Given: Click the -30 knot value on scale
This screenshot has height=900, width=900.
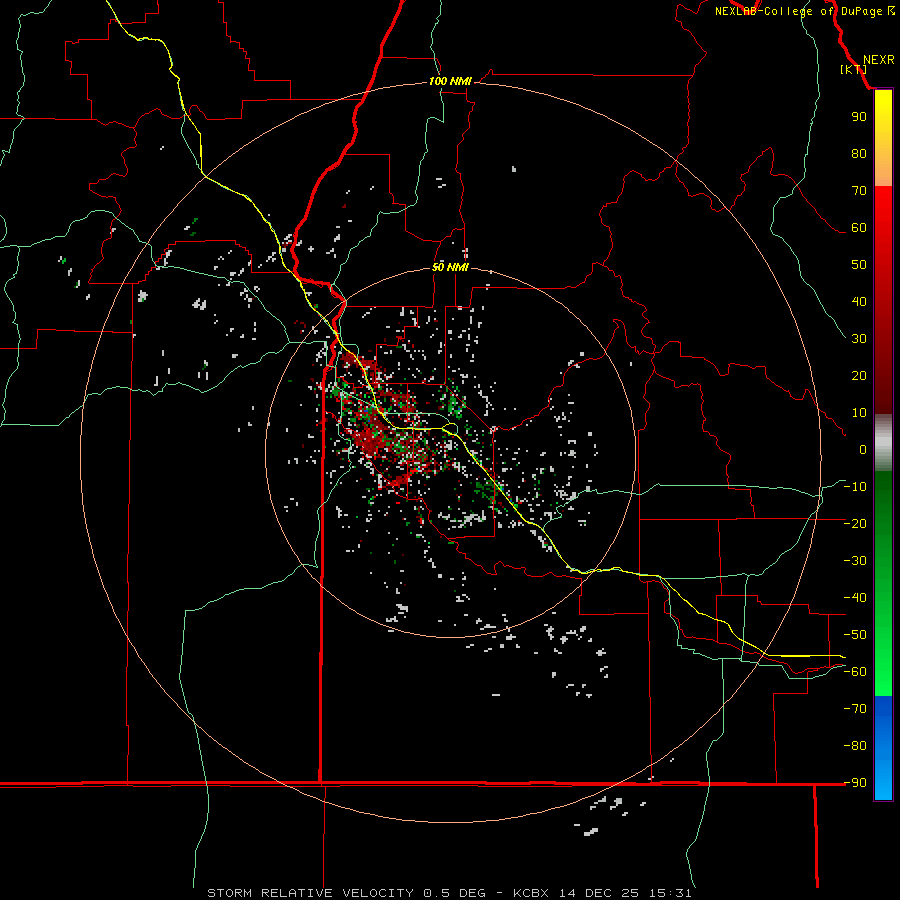Looking at the screenshot, I should pos(855,561).
